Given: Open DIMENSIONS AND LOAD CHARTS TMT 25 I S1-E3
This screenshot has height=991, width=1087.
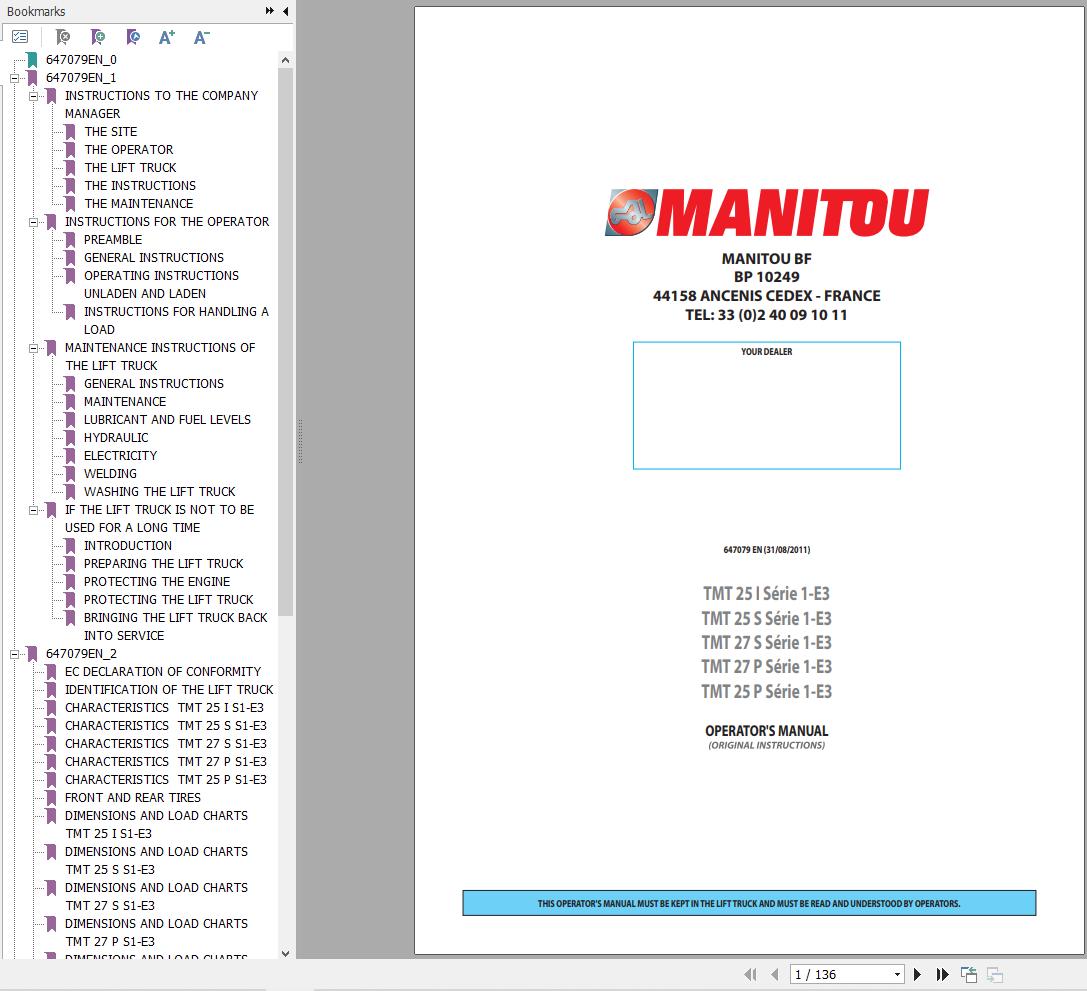Looking at the screenshot, I should 156,825.
